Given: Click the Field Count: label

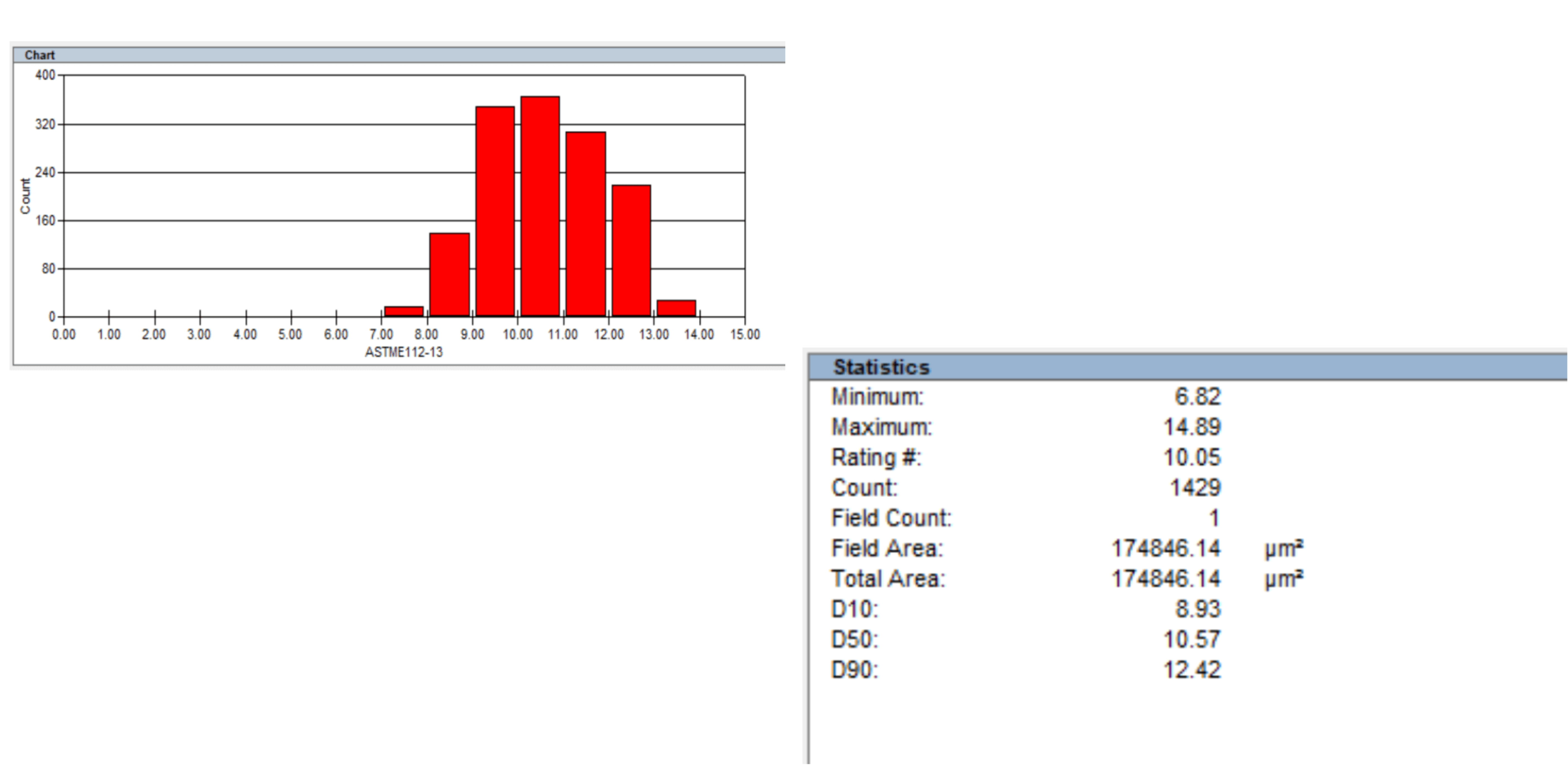Looking at the screenshot, I should click(892, 519).
